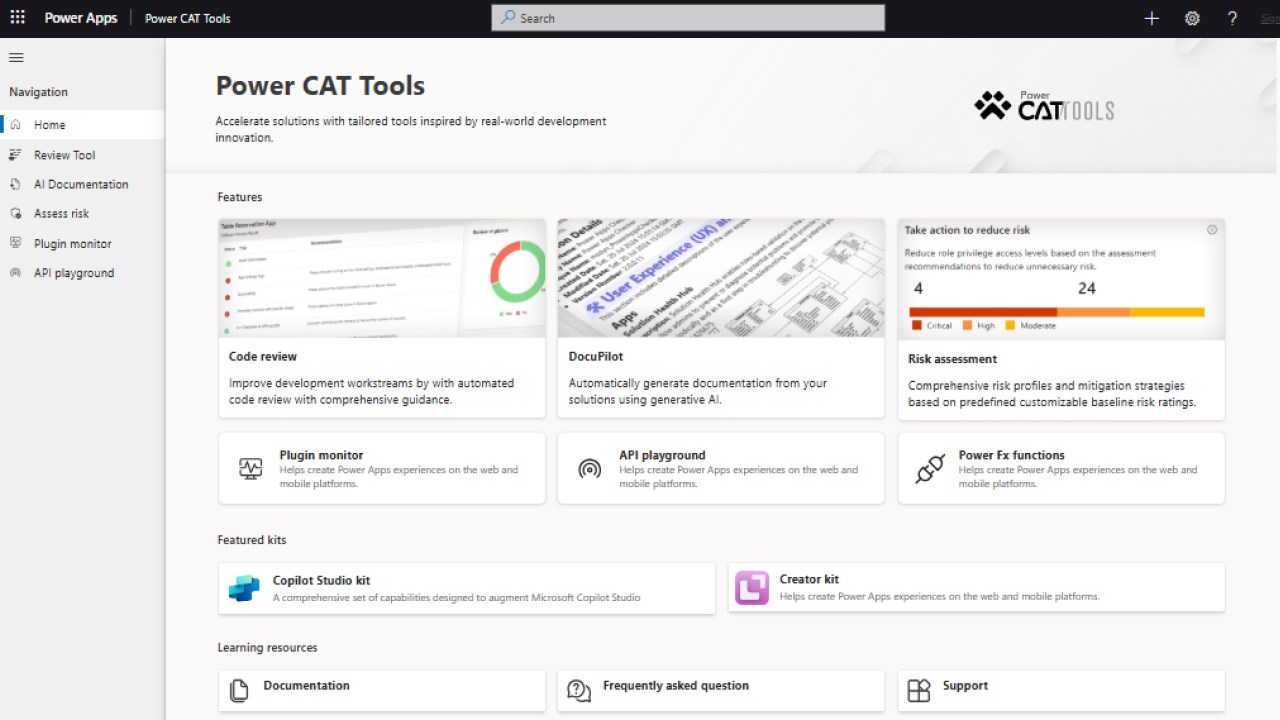Click the Review Tool icon in sidebar

click(15, 155)
